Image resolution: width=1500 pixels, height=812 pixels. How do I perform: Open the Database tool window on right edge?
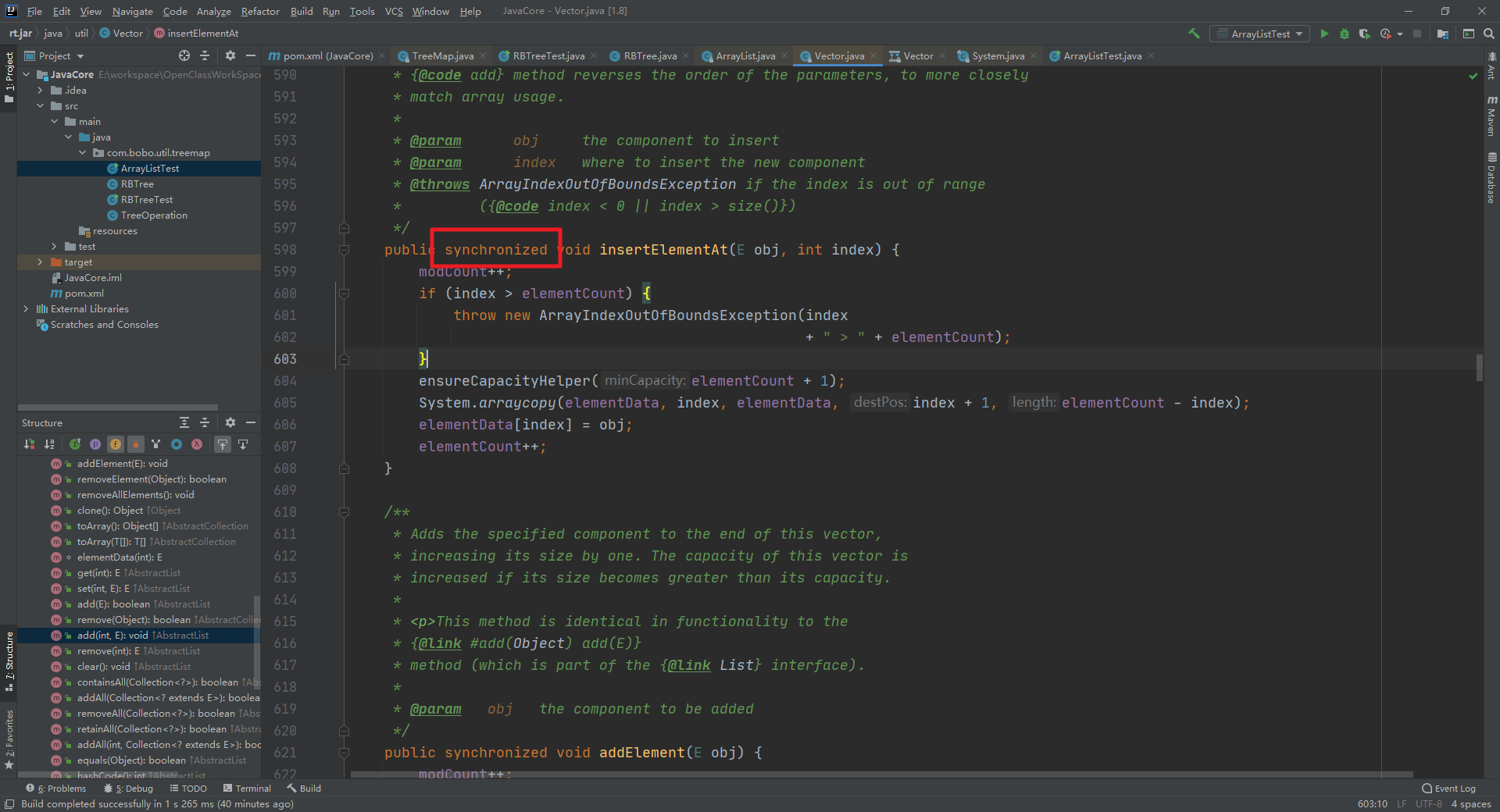1491,178
